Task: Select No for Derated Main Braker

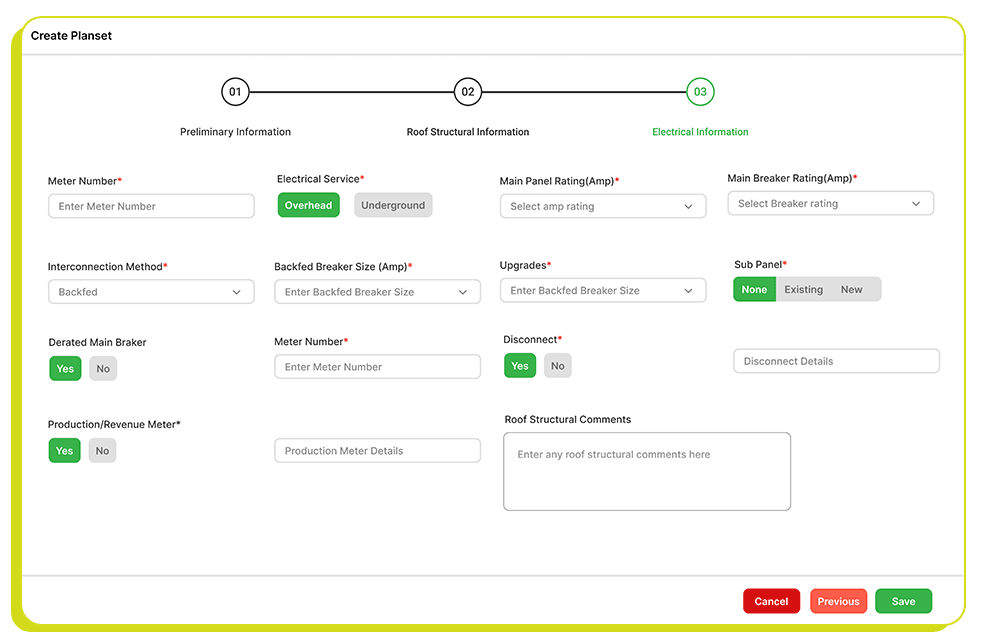Action: pos(103,369)
